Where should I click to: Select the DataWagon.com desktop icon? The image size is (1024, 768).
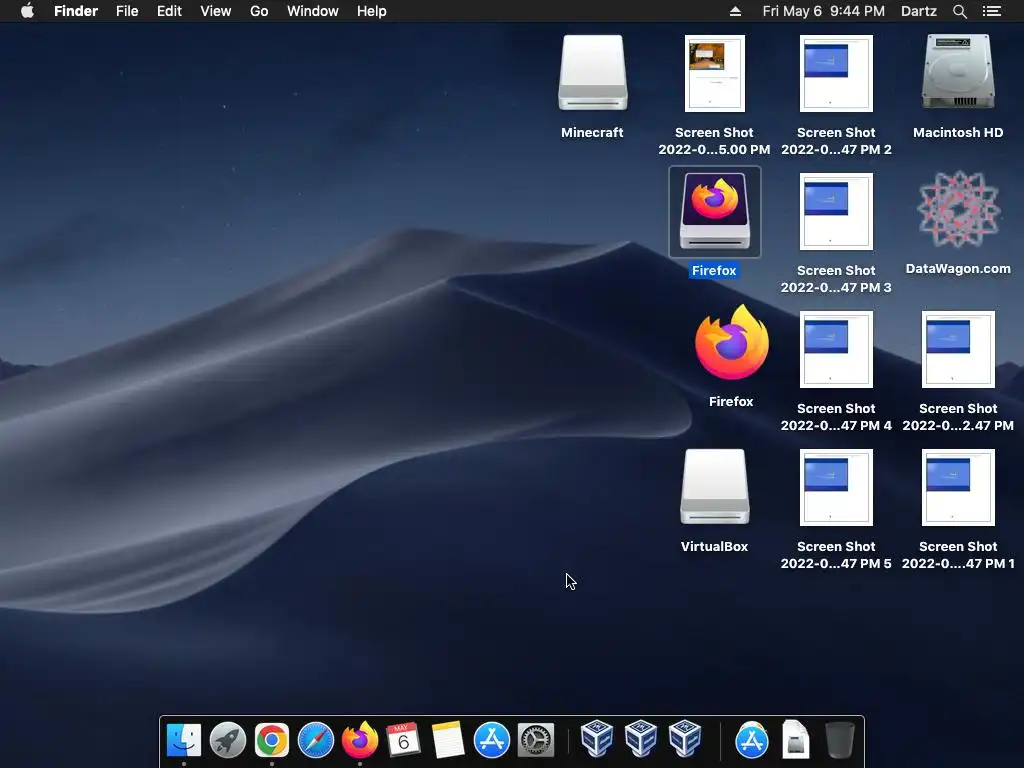(x=958, y=210)
